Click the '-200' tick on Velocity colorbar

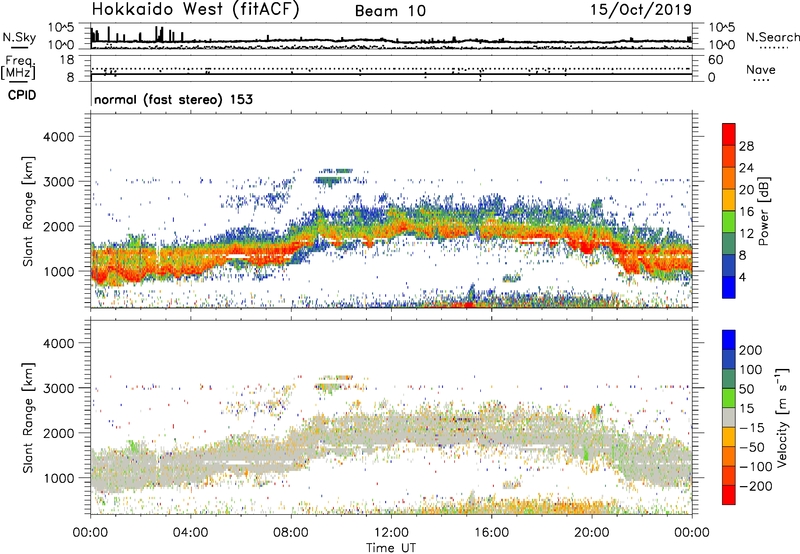pyautogui.click(x=755, y=486)
